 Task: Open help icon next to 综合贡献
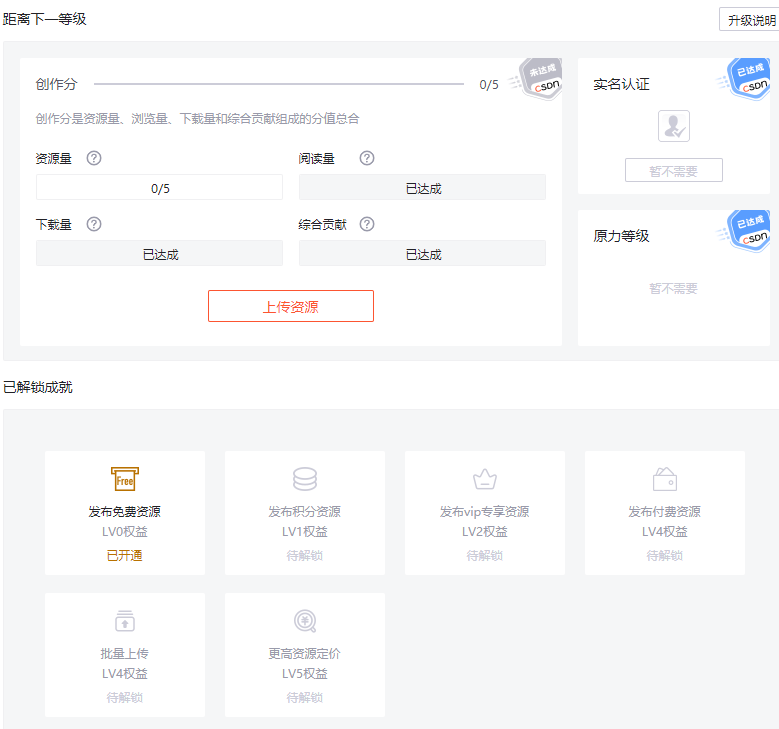(x=367, y=224)
